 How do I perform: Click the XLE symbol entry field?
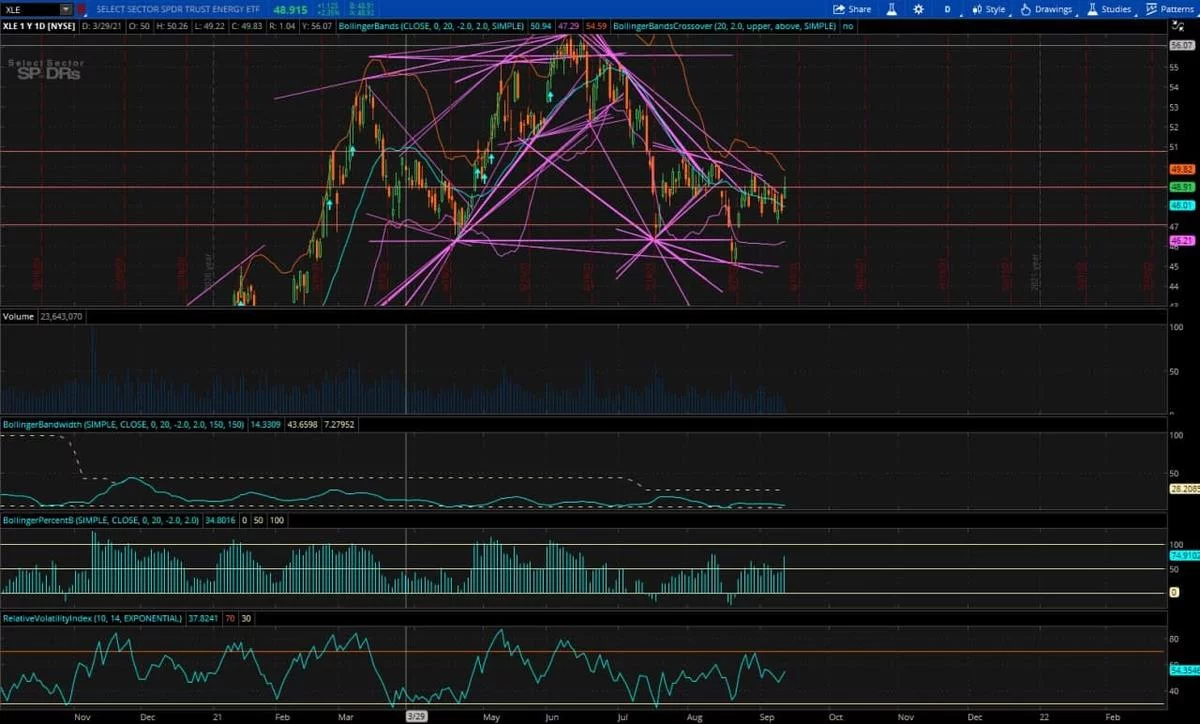click(30, 9)
